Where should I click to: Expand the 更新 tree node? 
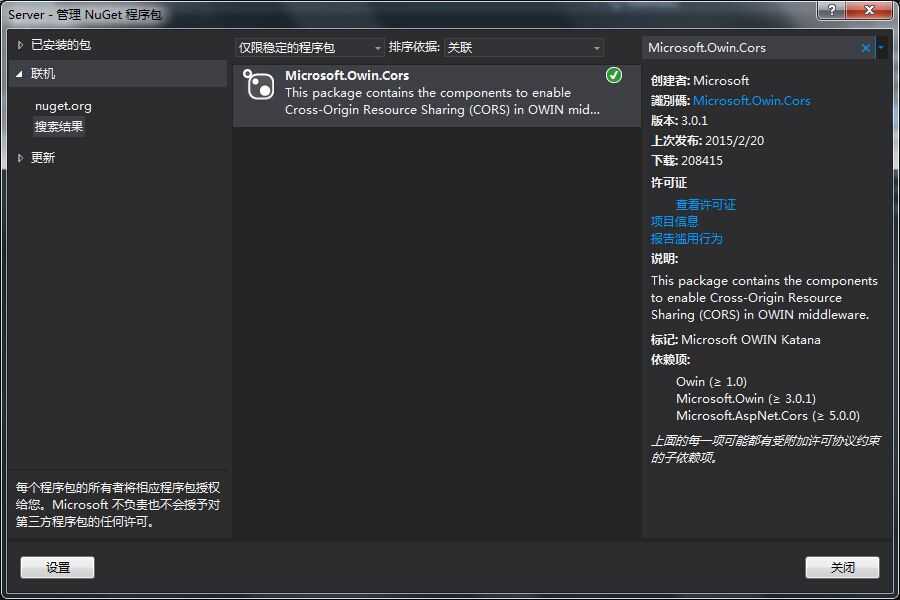click(20, 158)
